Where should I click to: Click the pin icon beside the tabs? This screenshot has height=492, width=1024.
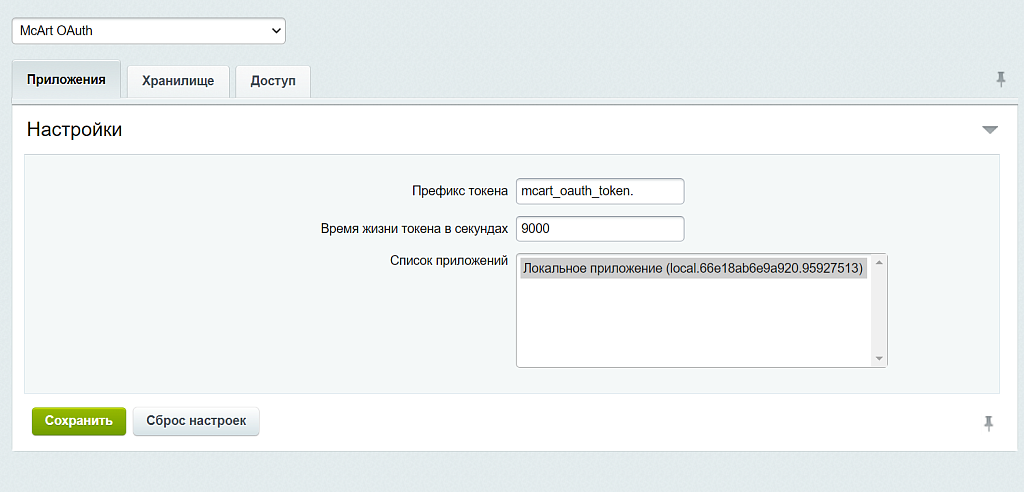(x=1000, y=80)
